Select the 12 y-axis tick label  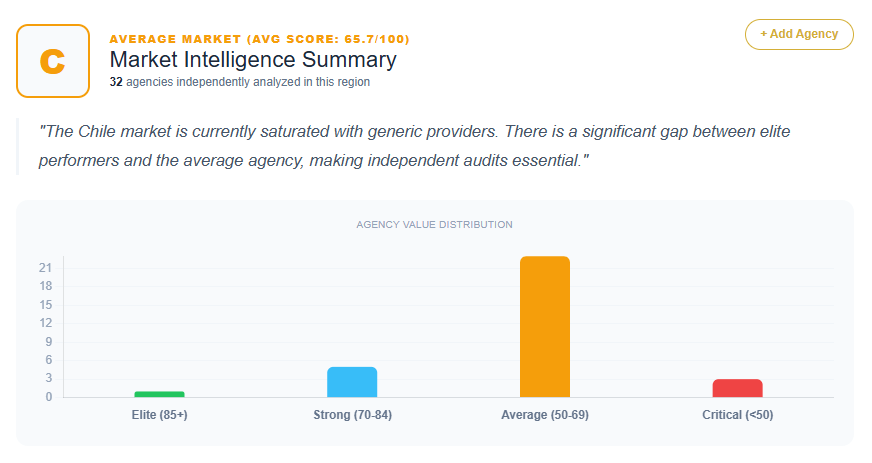(x=45, y=323)
